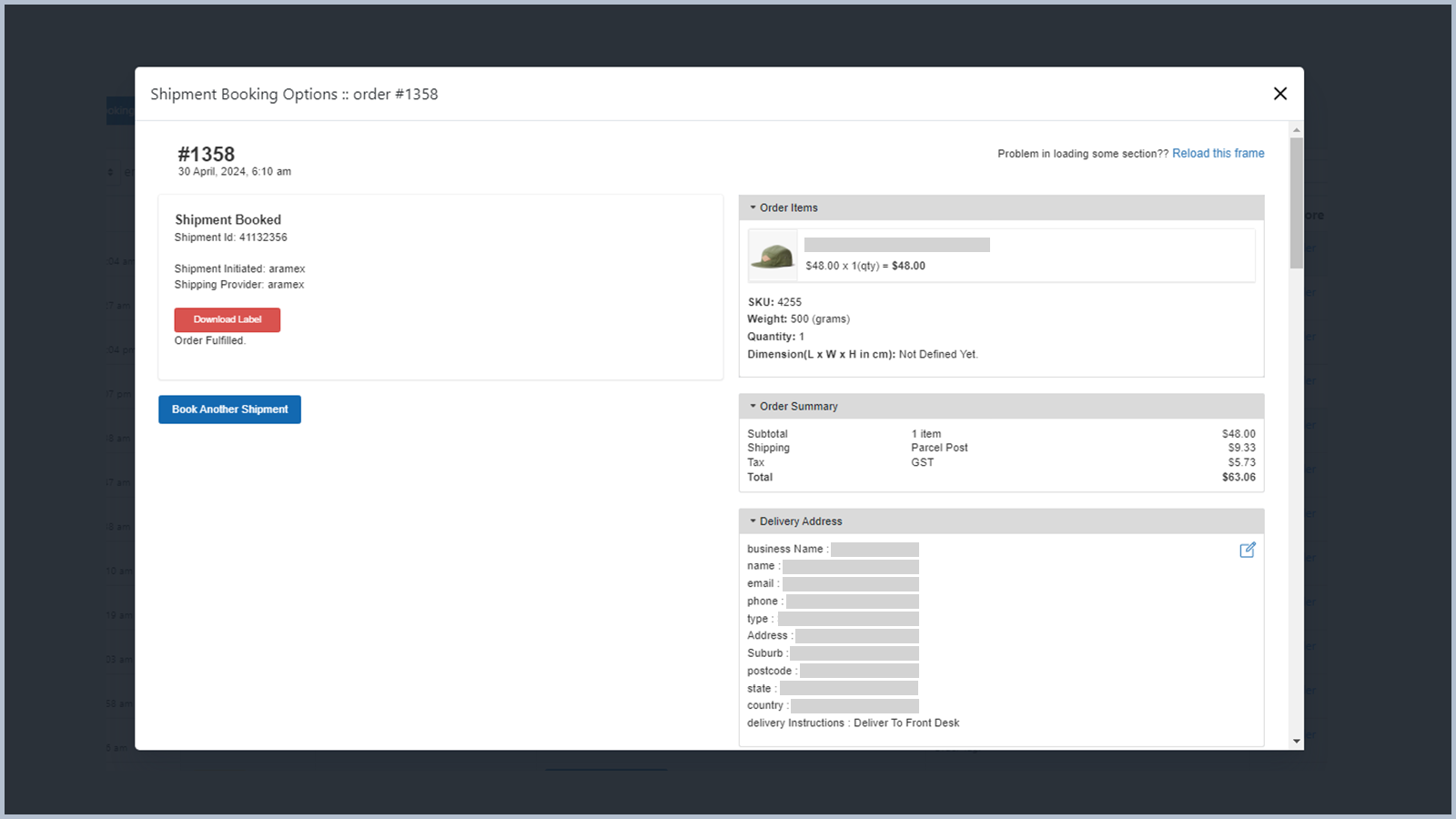Screen dimensions: 1456x819
Task: Select the $48.00 x 1(qty) price line
Action: [x=865, y=266]
